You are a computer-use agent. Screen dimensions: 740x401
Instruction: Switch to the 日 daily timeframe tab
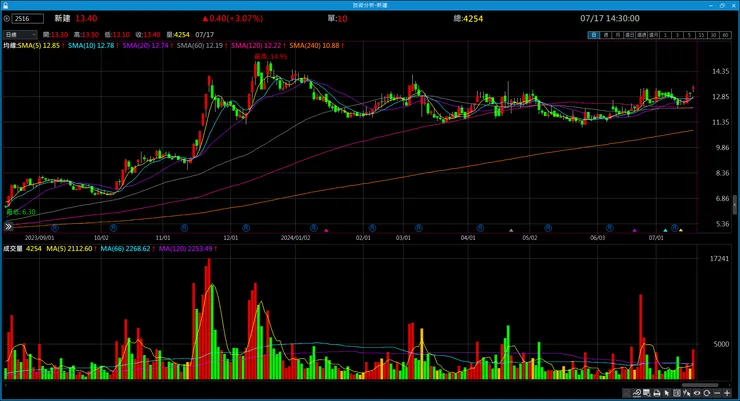593,35
